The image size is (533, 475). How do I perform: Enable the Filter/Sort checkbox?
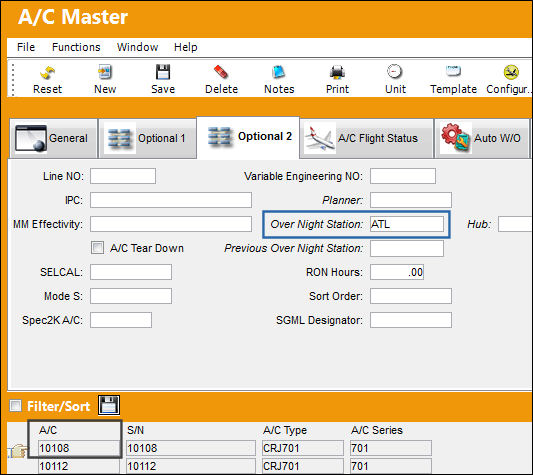[16, 405]
